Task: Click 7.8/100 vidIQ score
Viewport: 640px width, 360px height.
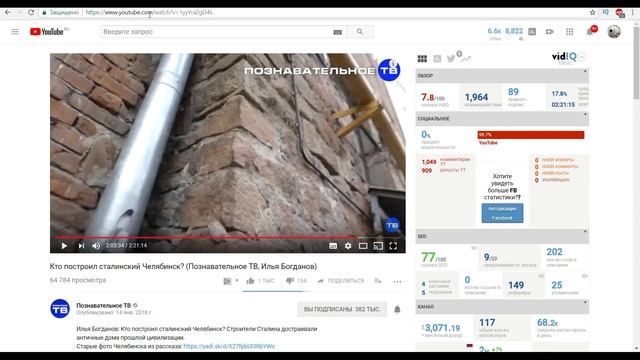Action: pyautogui.click(x=433, y=98)
